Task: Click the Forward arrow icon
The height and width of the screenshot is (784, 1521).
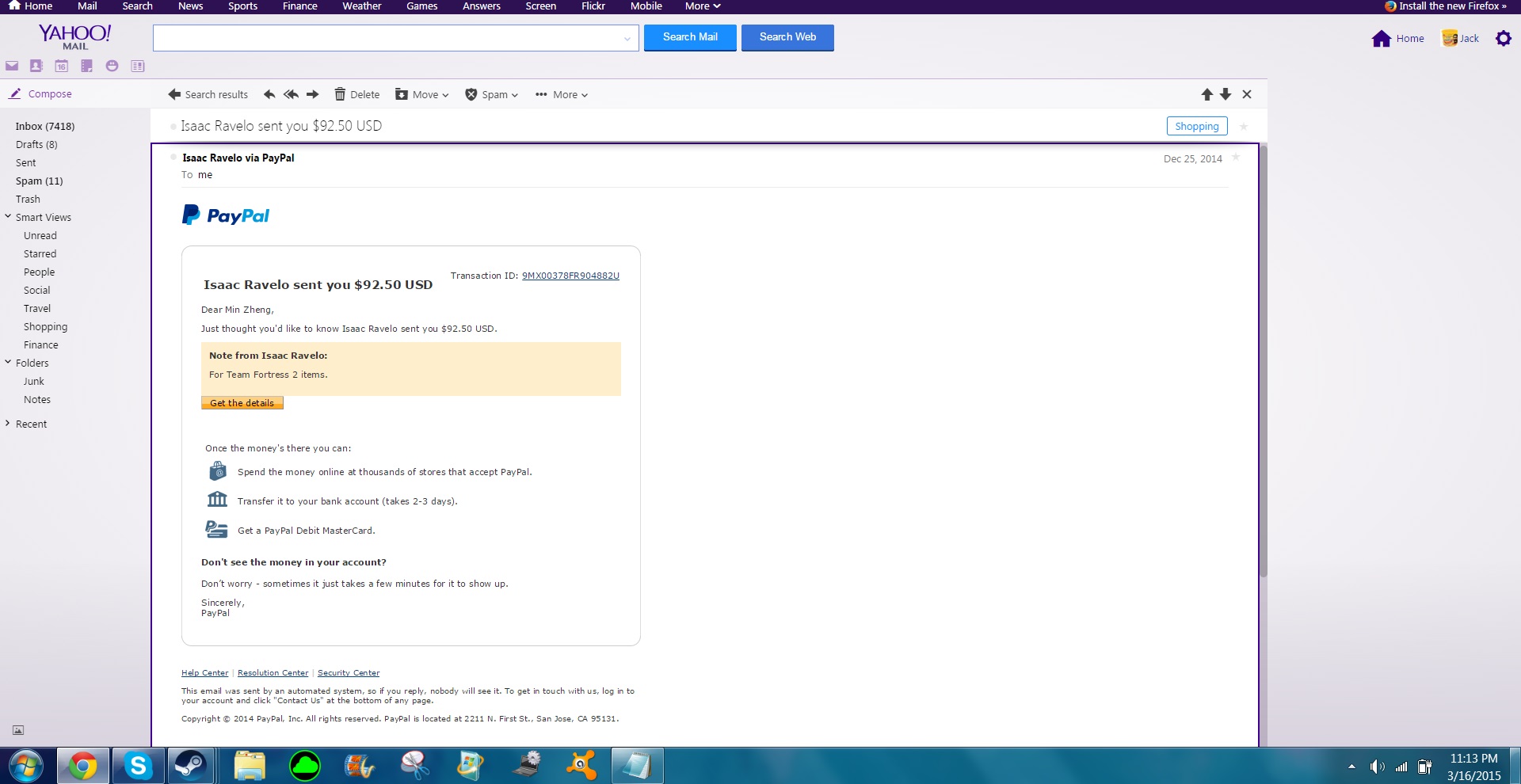Action: click(313, 94)
